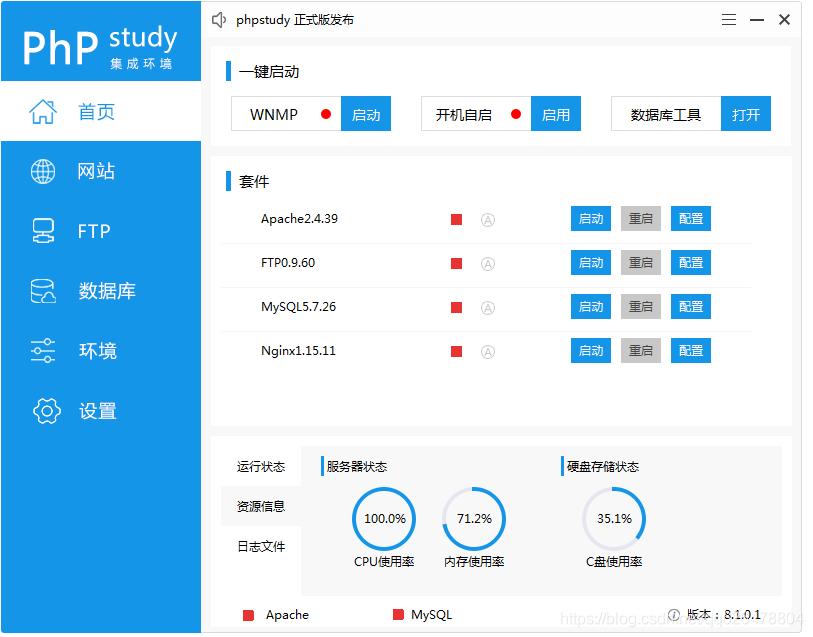Open the 设置 settings section
813x637 pixels.
101,412
